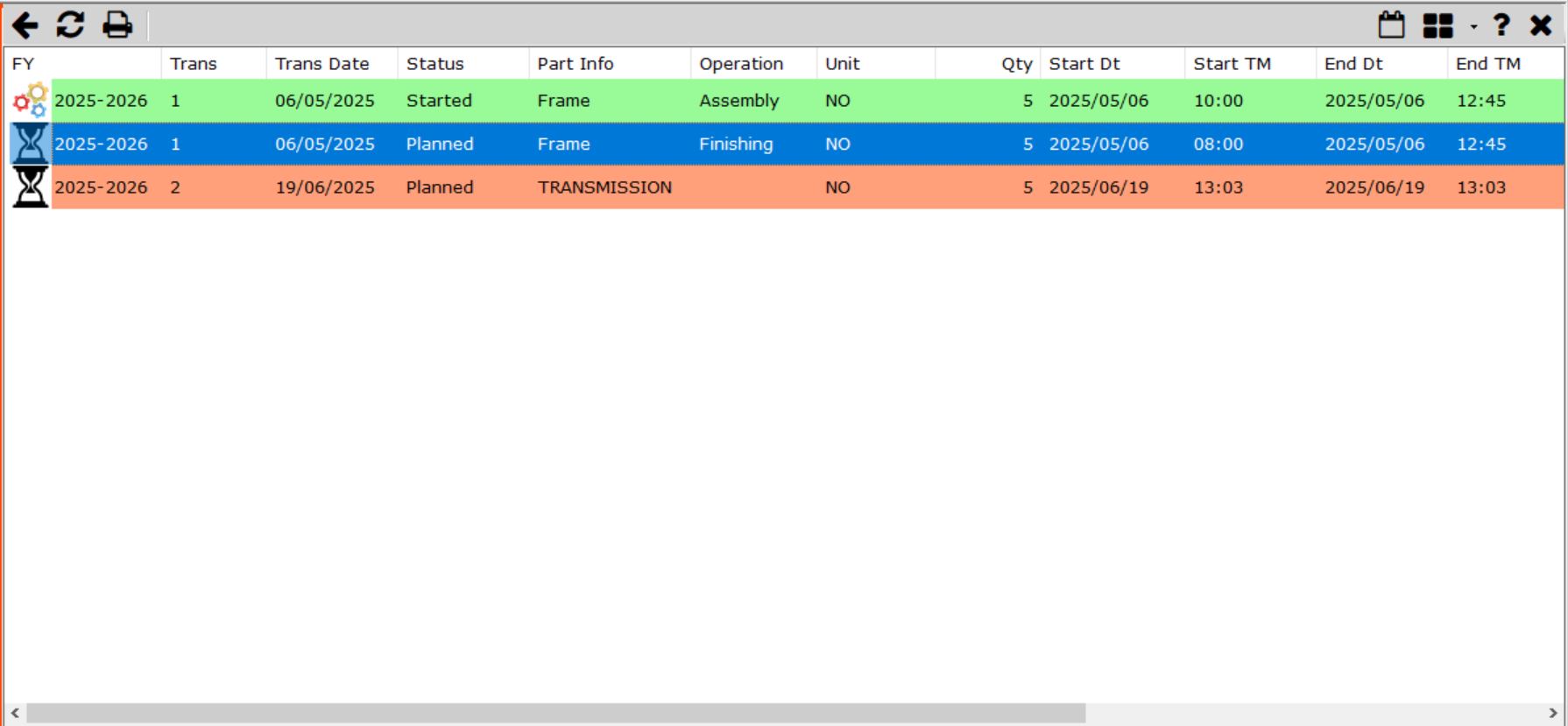Click the Part Info column header
This screenshot has width=1568, height=726.
tap(575, 64)
